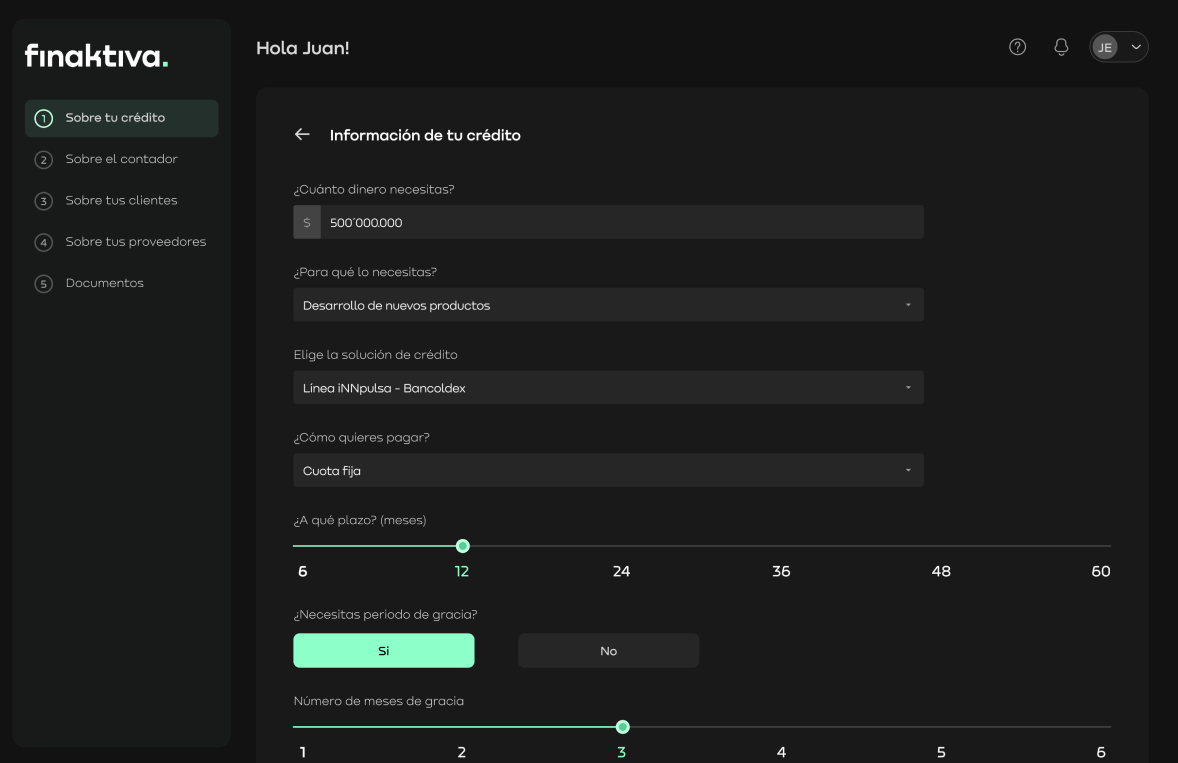This screenshot has height=763, width=1178.
Task: Open the notifications bell icon
Action: [x=1061, y=47]
